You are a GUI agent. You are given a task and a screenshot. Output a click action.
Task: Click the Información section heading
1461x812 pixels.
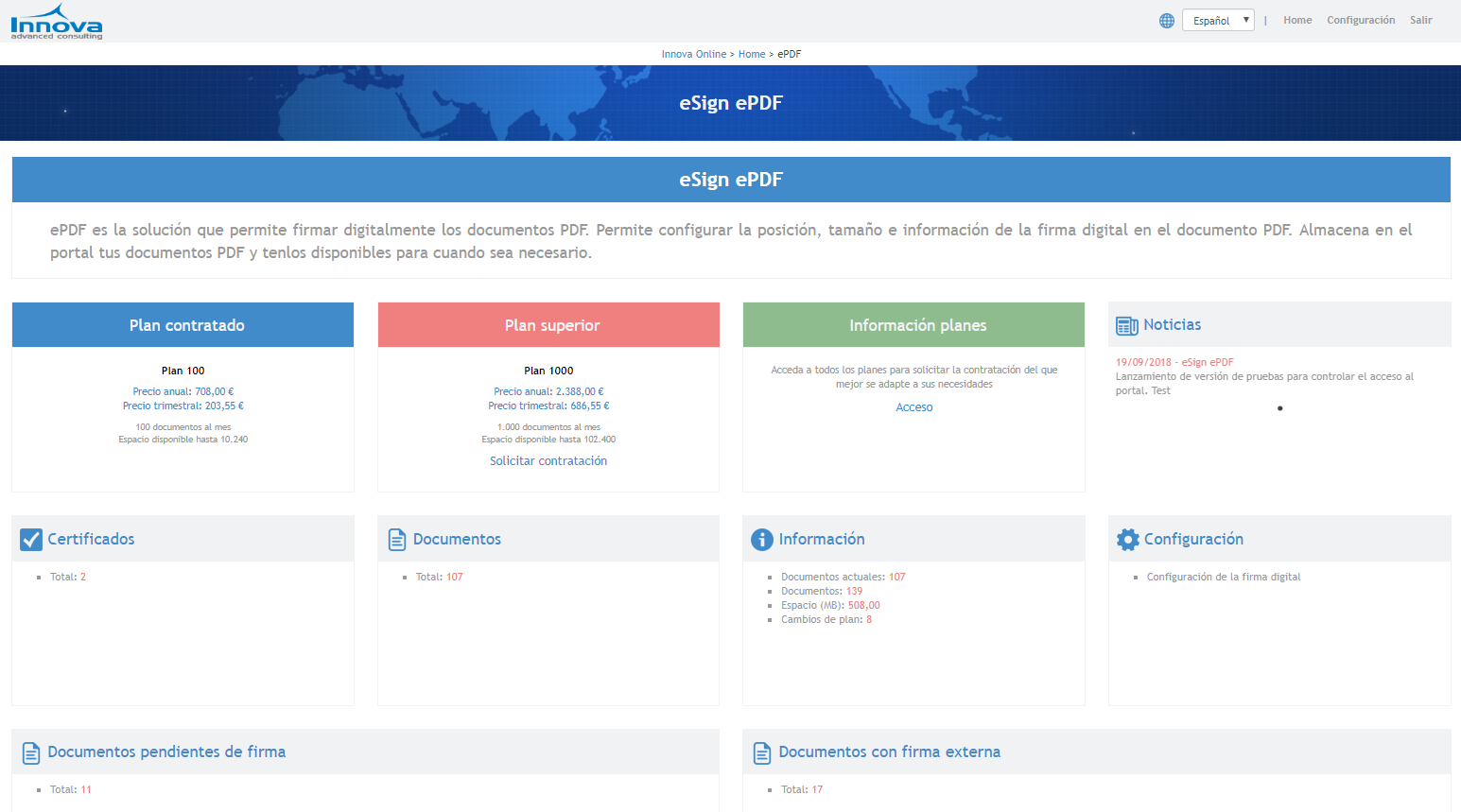click(822, 539)
